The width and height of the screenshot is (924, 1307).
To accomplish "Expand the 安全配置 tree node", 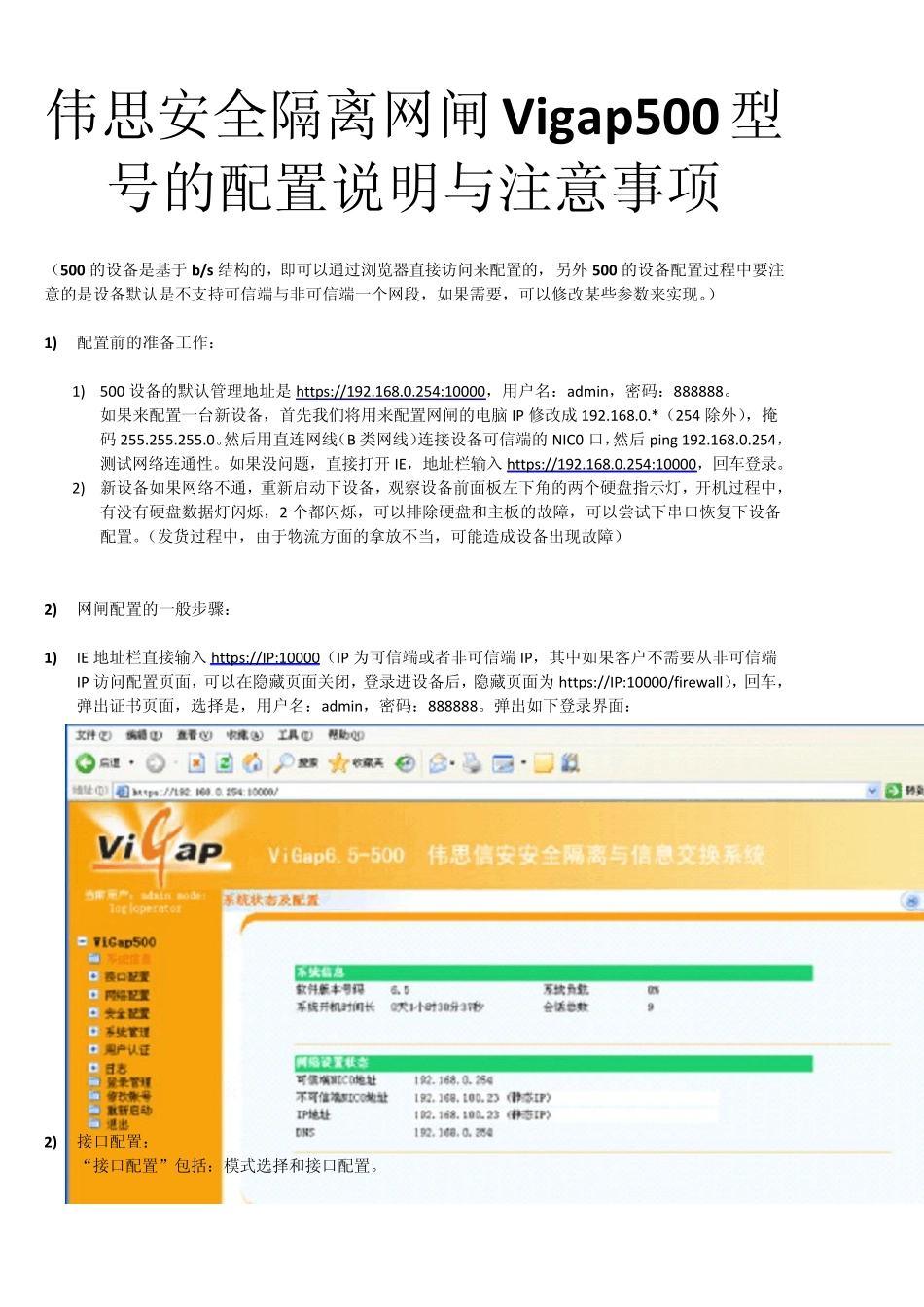I will pos(93,1013).
